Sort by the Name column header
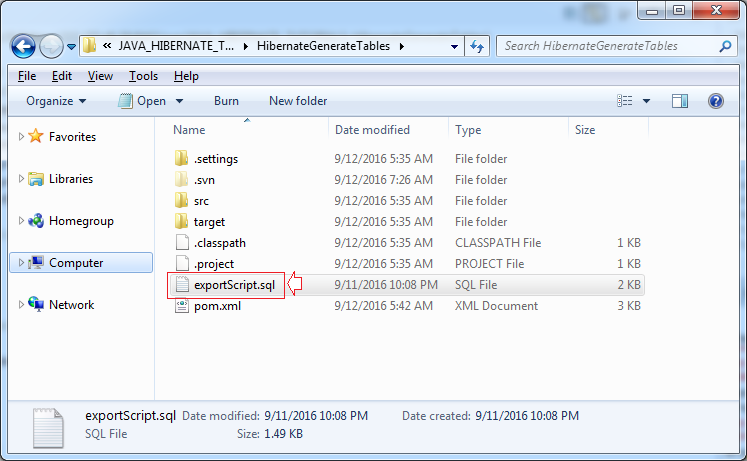Viewport: 747px width, 461px height. point(189,130)
